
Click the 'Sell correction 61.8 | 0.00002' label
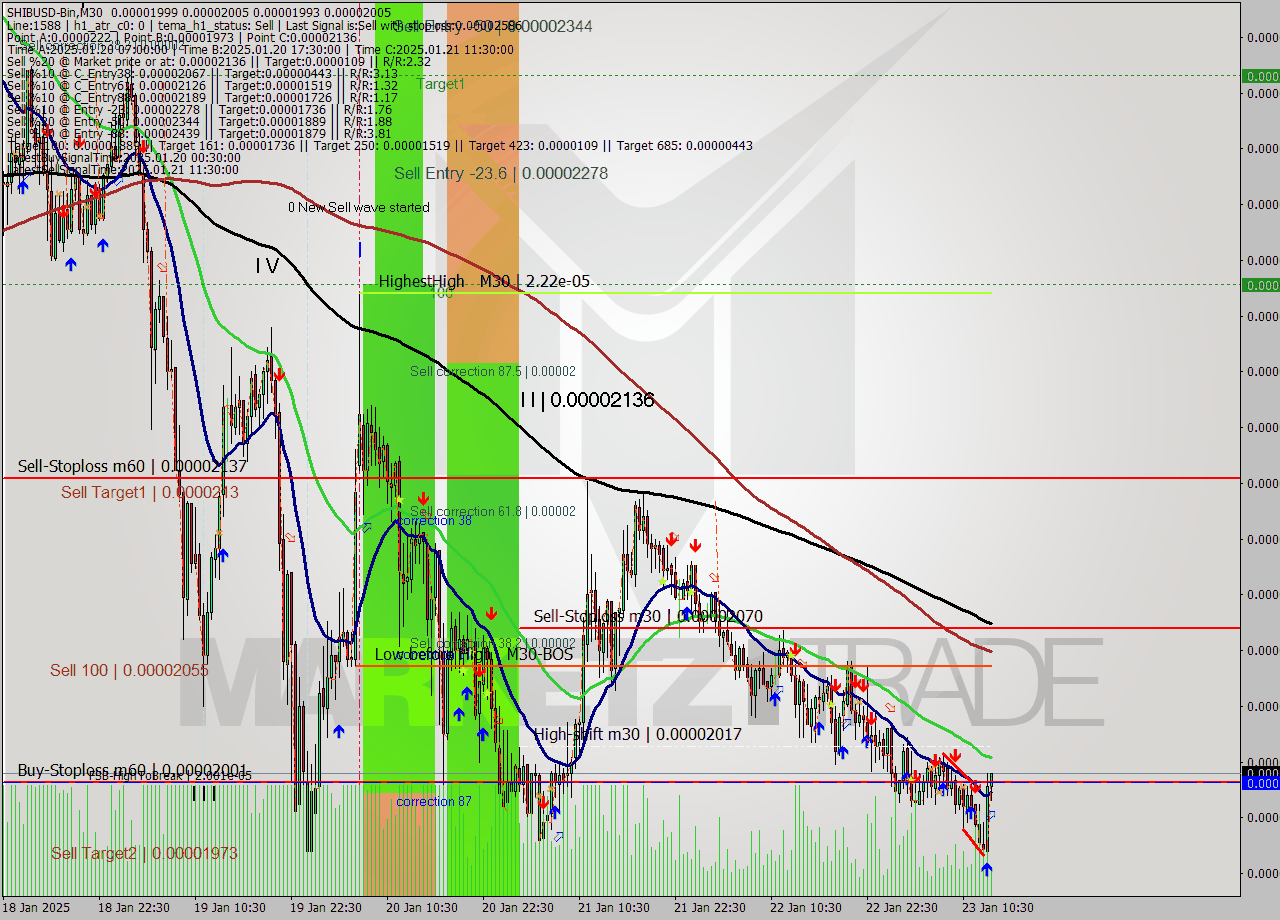tap(493, 511)
